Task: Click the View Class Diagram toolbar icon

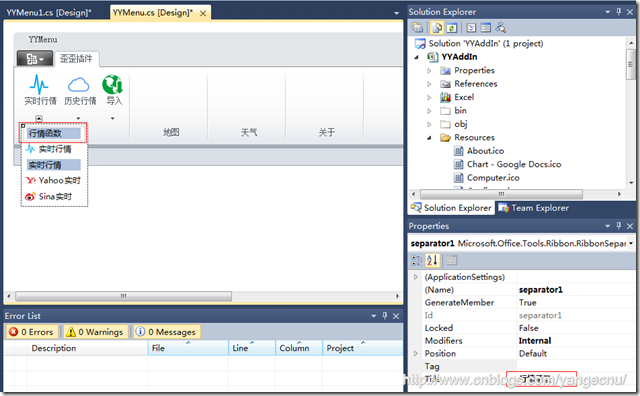Action: point(500,28)
